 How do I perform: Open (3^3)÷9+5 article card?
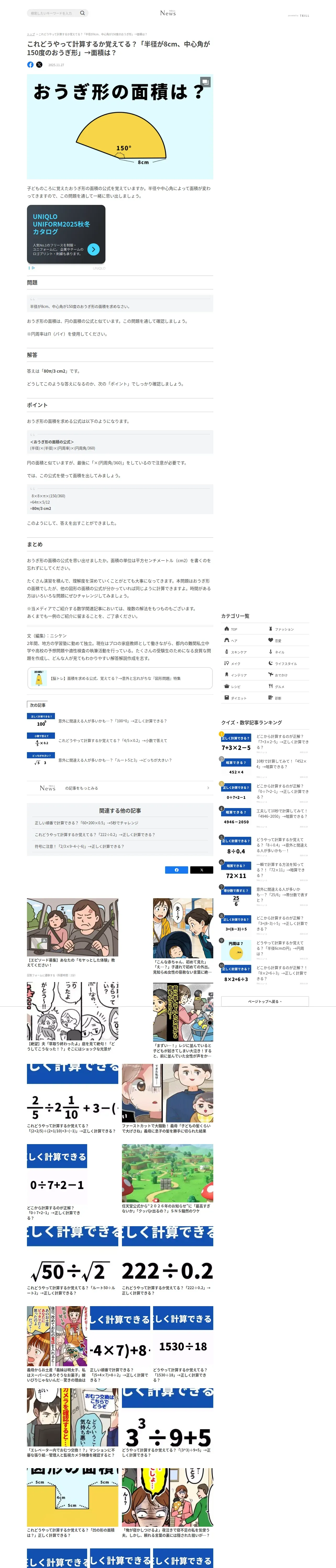[x=168, y=1423]
